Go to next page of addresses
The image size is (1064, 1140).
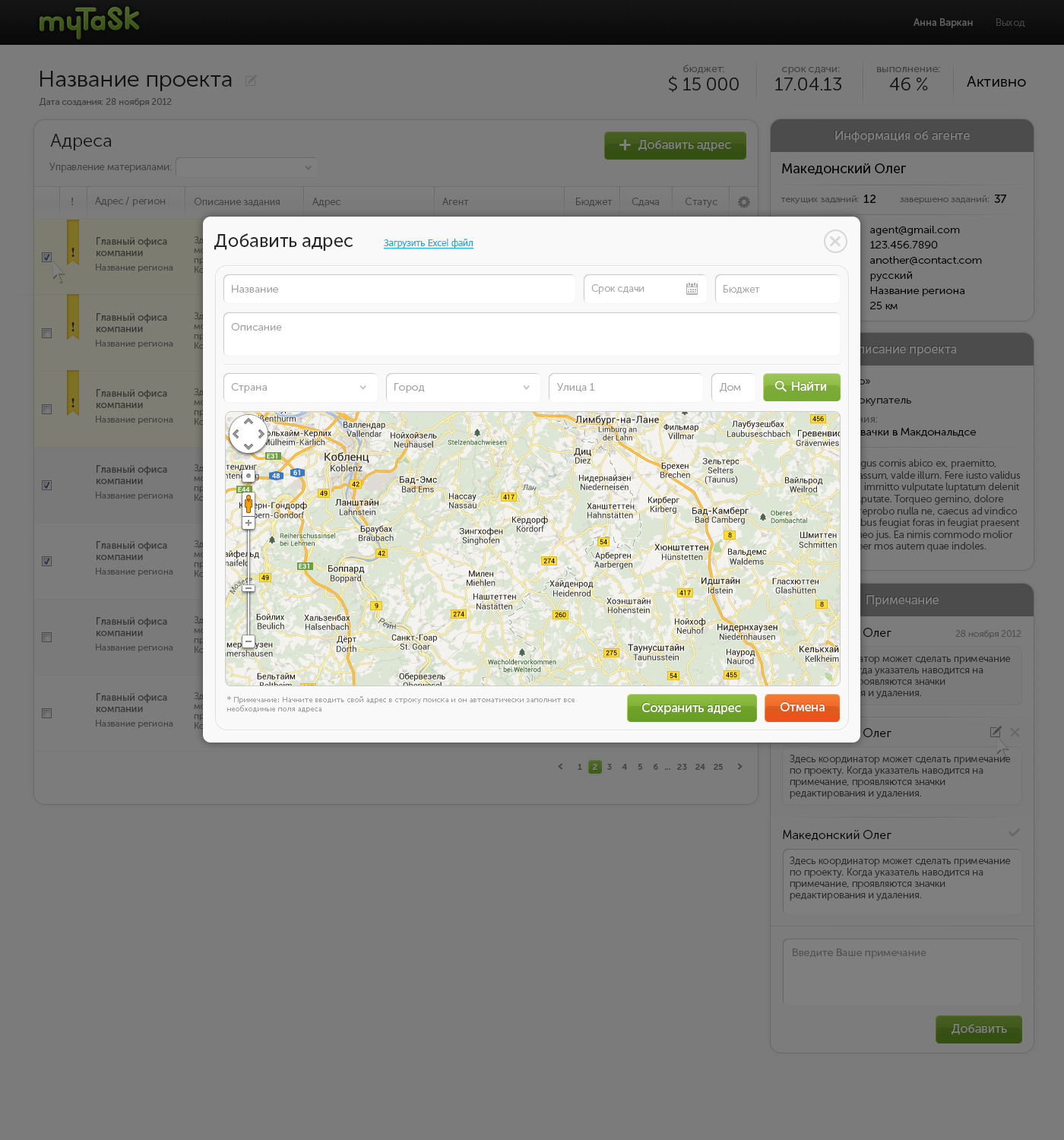pyautogui.click(x=739, y=767)
